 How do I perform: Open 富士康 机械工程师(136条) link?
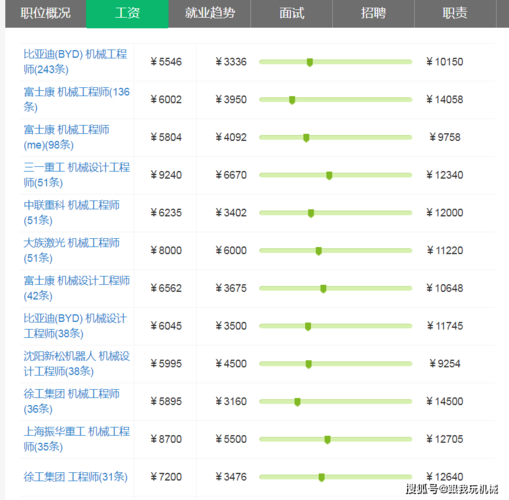pyautogui.click(x=77, y=99)
